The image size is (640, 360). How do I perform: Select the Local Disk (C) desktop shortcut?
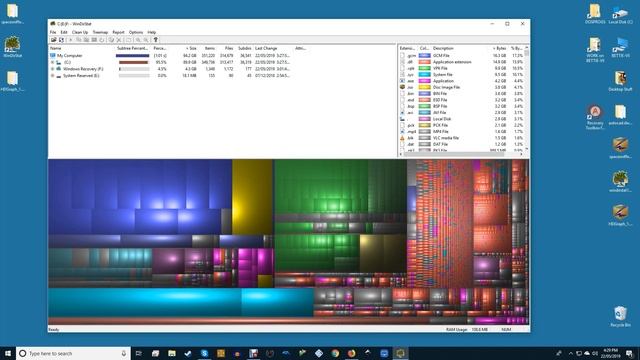point(620,14)
